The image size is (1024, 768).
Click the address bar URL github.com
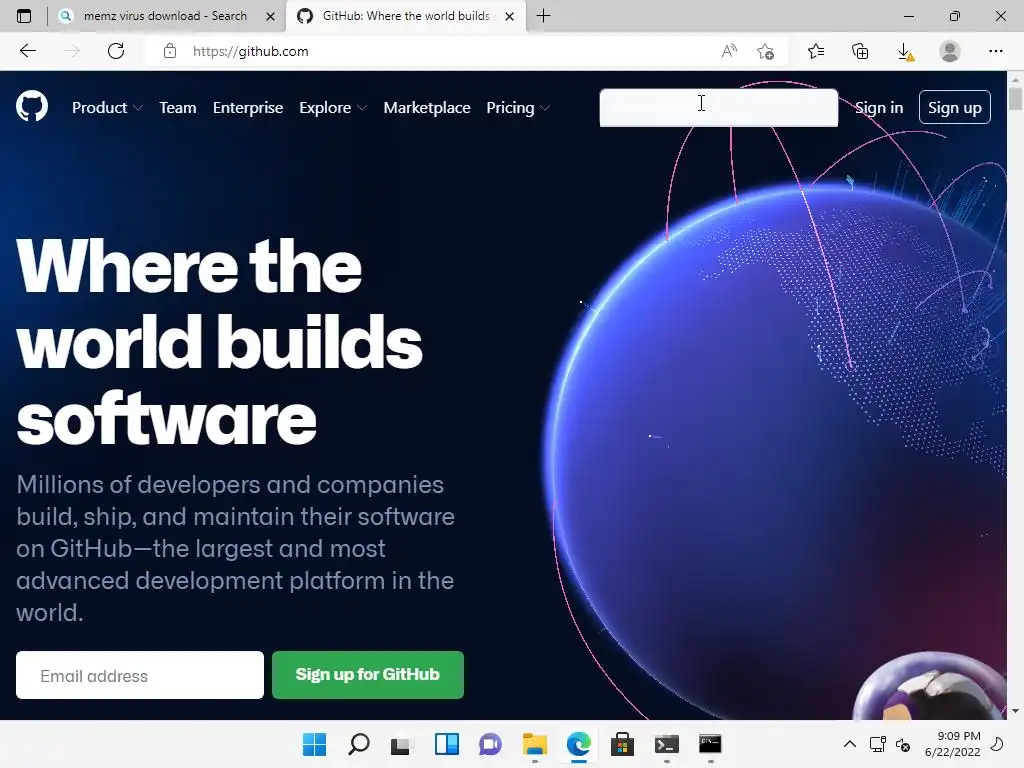point(250,52)
